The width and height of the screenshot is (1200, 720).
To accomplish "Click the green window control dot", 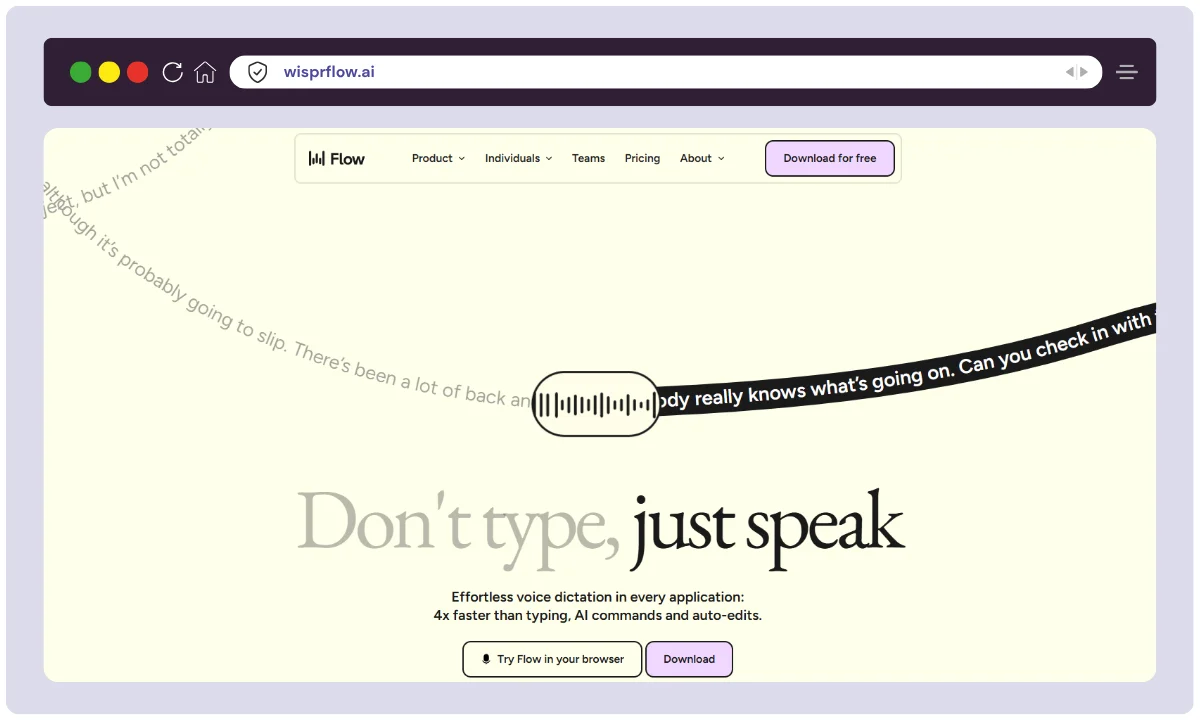I will 81,72.
